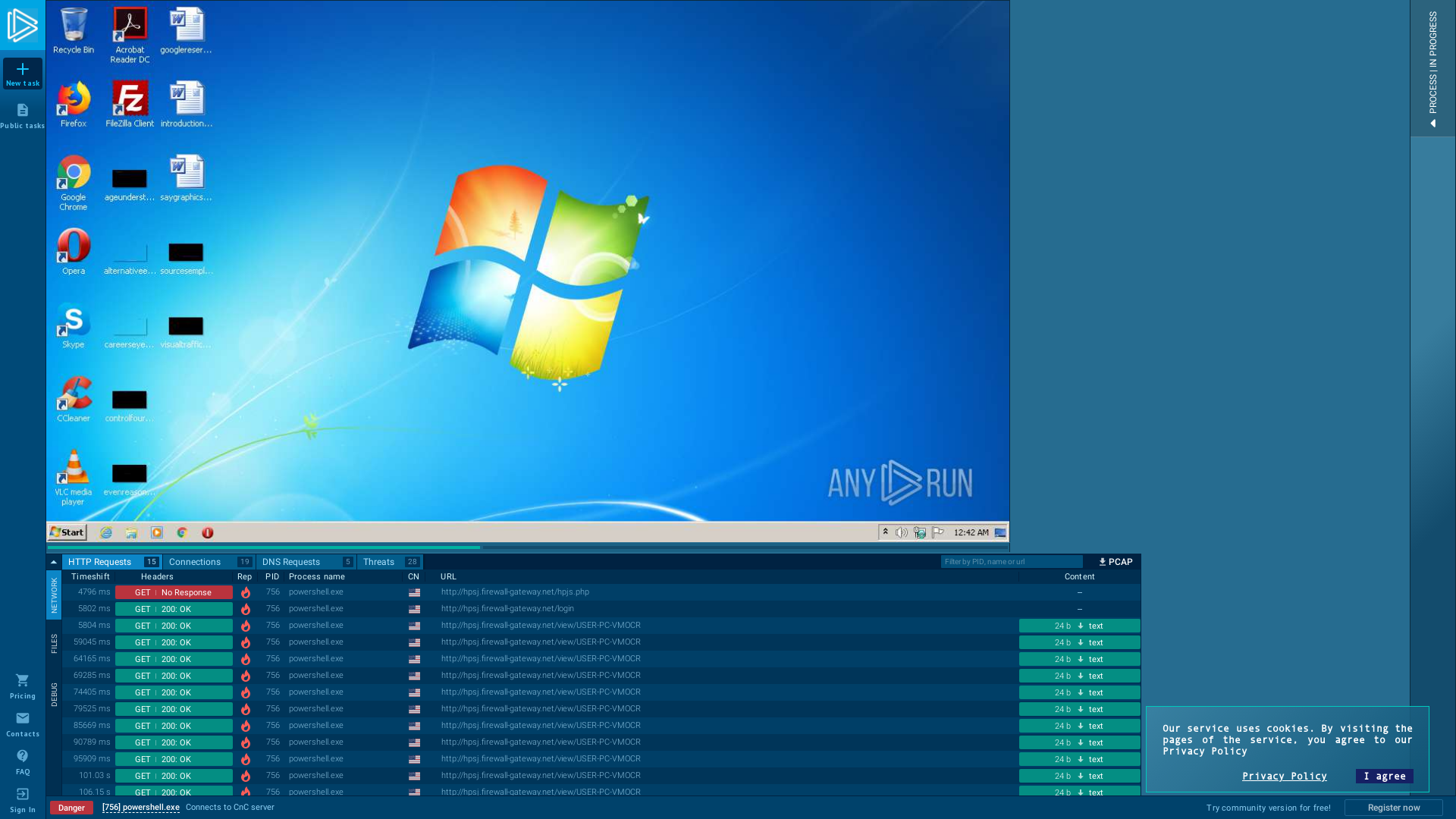1456x819 pixels.
Task: Select the alternativee... desktop file
Action: click(130, 259)
